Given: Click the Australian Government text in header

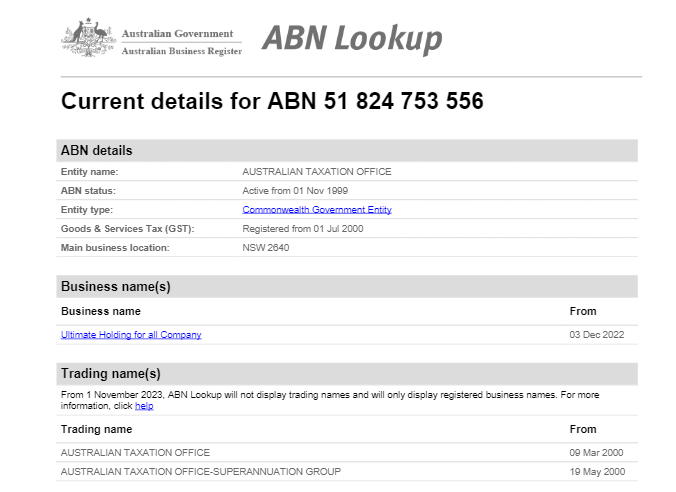Looking at the screenshot, I should click(x=177, y=33).
